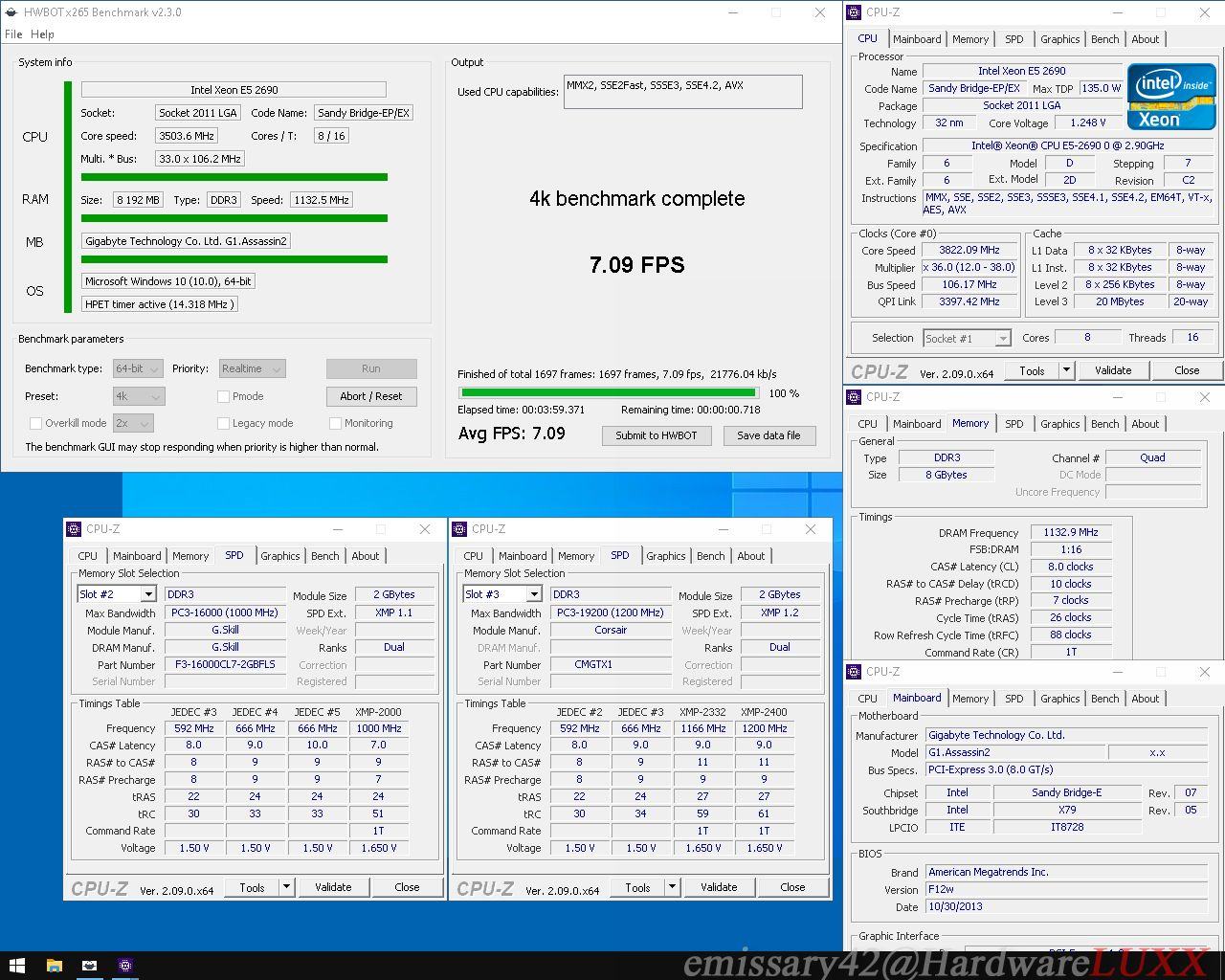Open the Windows Start menu

click(16, 965)
